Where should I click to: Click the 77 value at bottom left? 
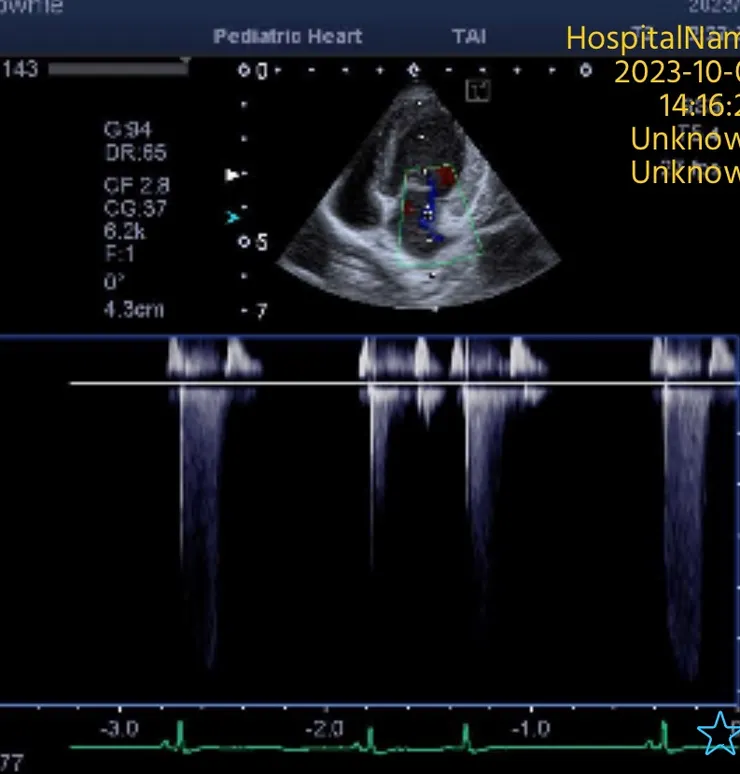tap(11, 763)
